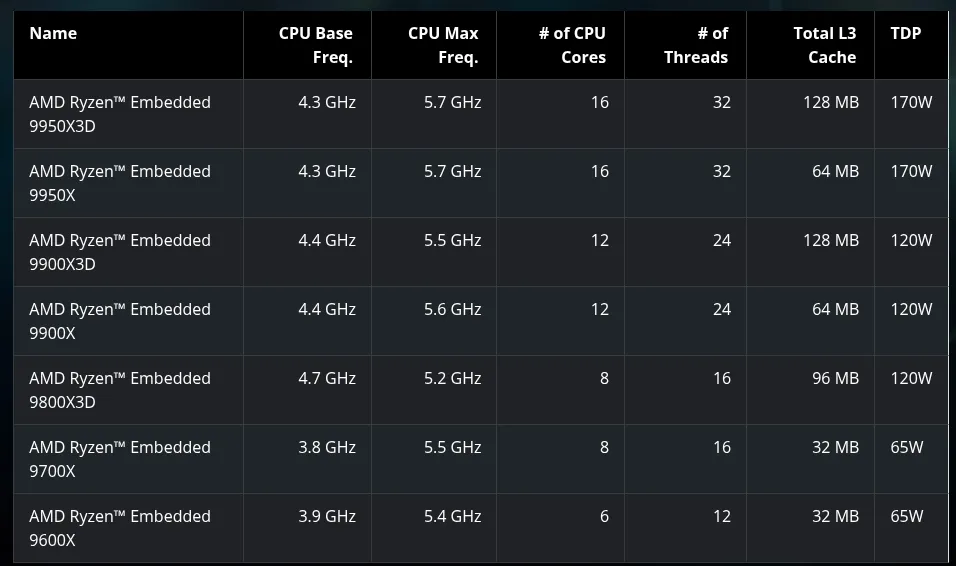Click the 5.2 GHz max frequency value
Viewport: 956px width, 566px height.
coord(452,378)
